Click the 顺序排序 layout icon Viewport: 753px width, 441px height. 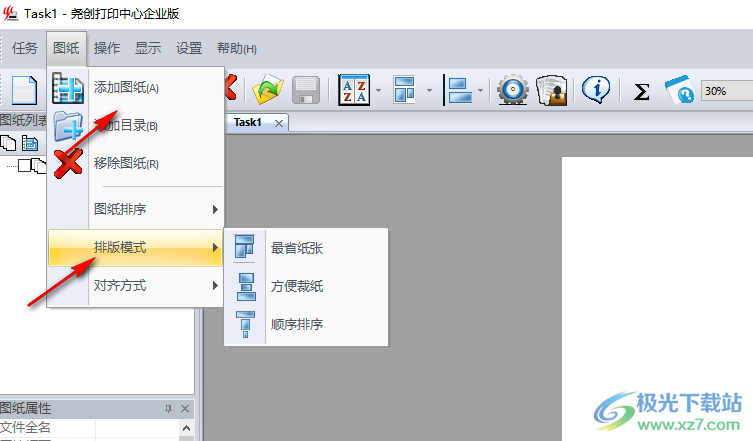coord(245,324)
